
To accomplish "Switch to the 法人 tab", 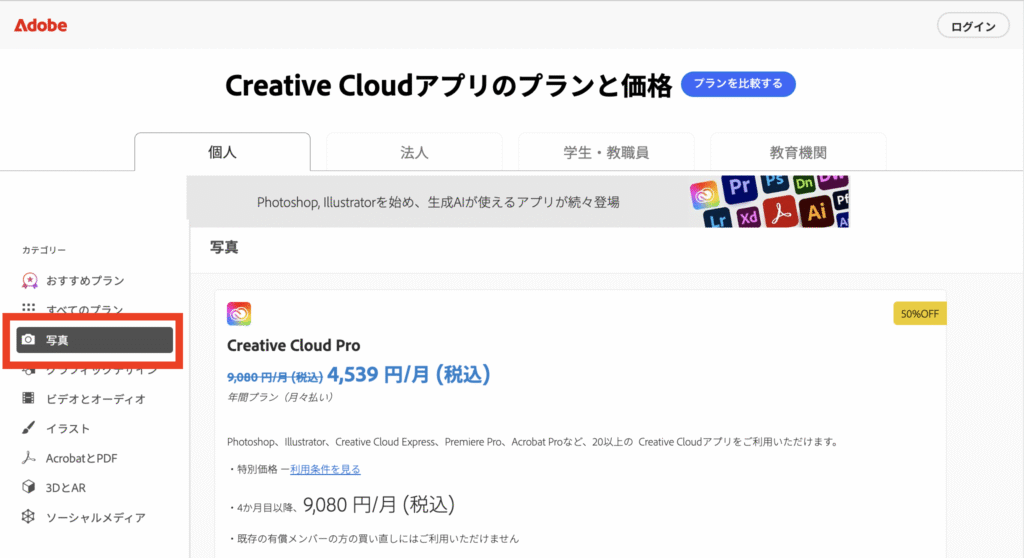I will coord(414,153).
